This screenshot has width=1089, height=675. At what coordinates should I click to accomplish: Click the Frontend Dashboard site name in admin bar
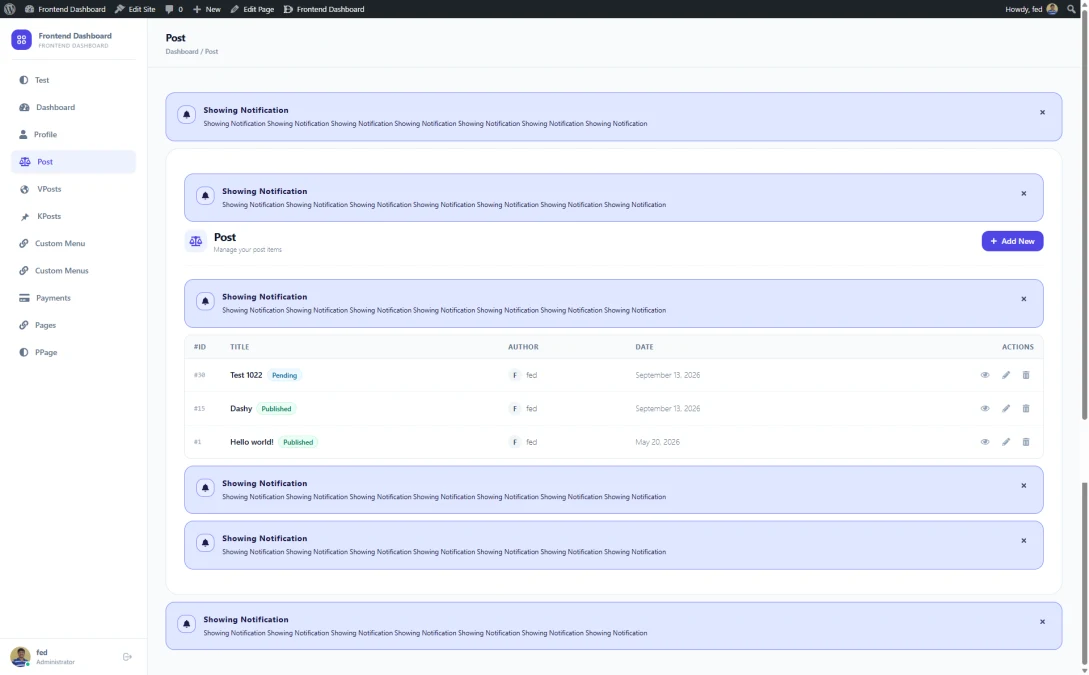point(65,9)
